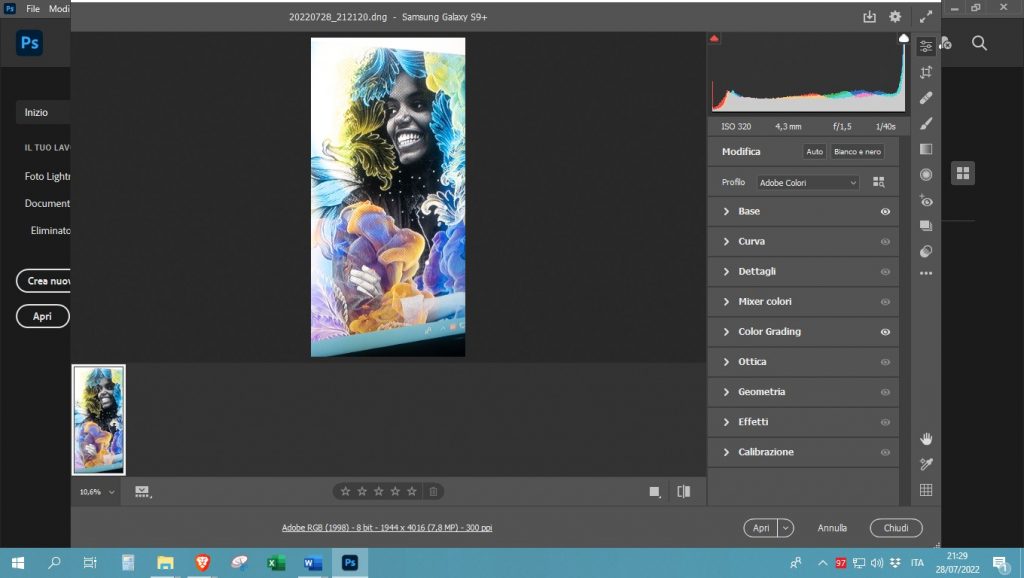1024x578 pixels.
Task: Toggle visibility of the Color Grading section
Action: [x=884, y=331]
